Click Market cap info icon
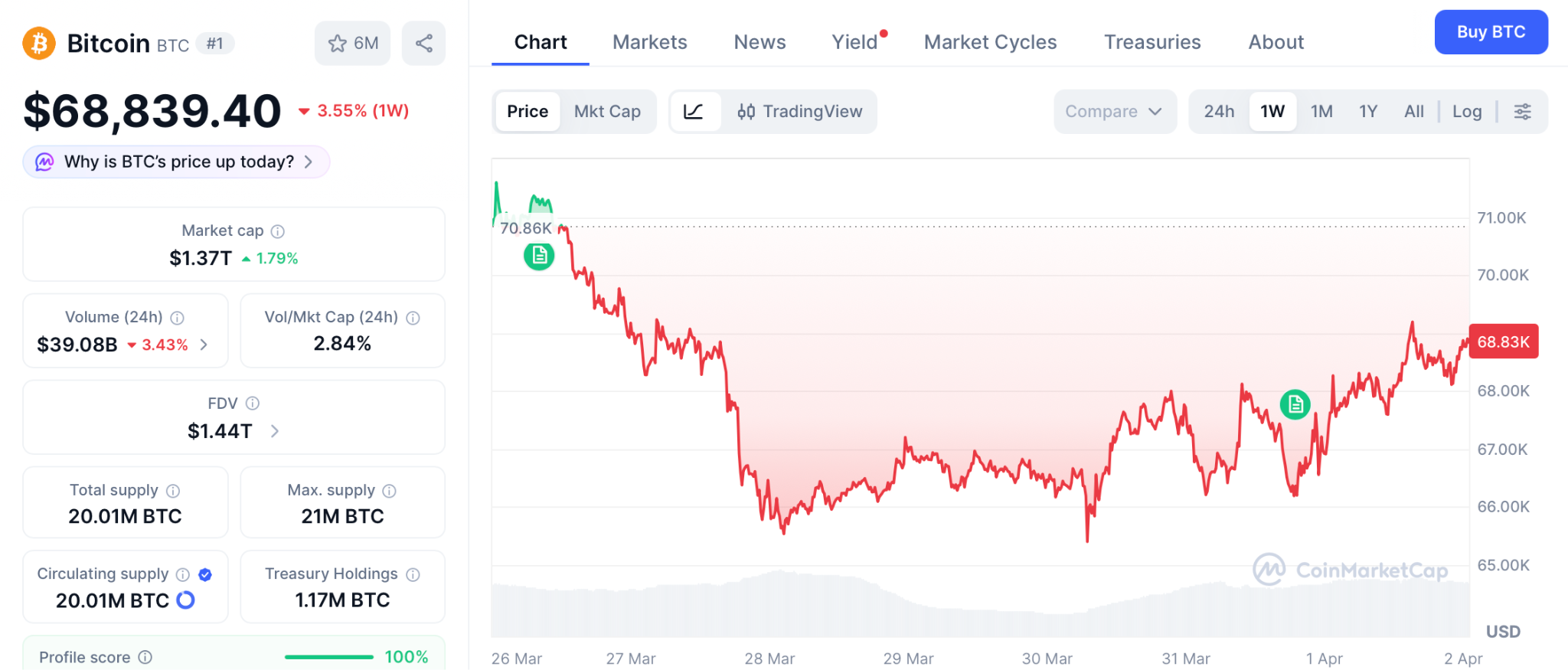Screen dimensions: 1568x670 click(x=278, y=231)
